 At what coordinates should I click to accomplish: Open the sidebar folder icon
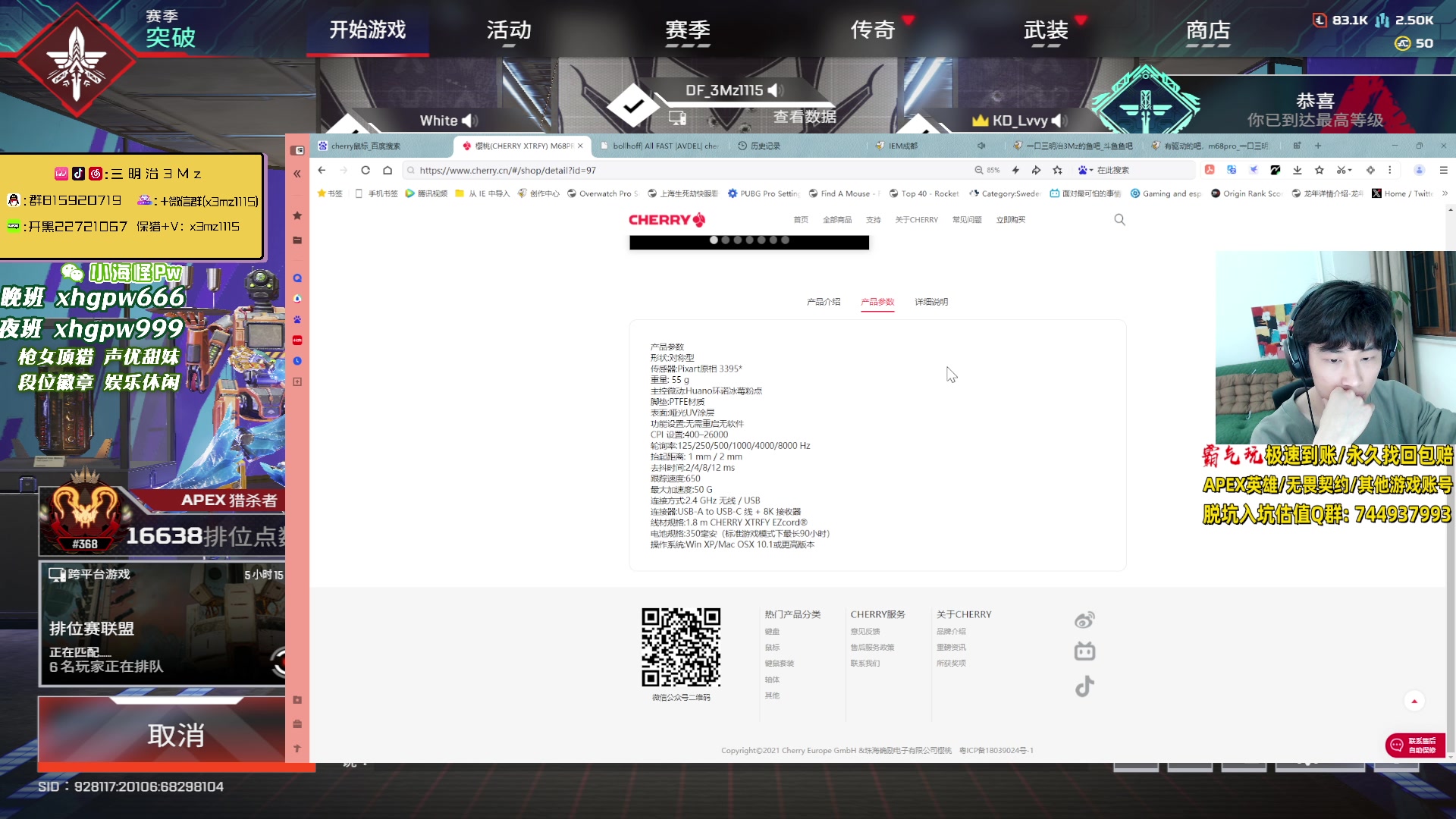point(297,240)
